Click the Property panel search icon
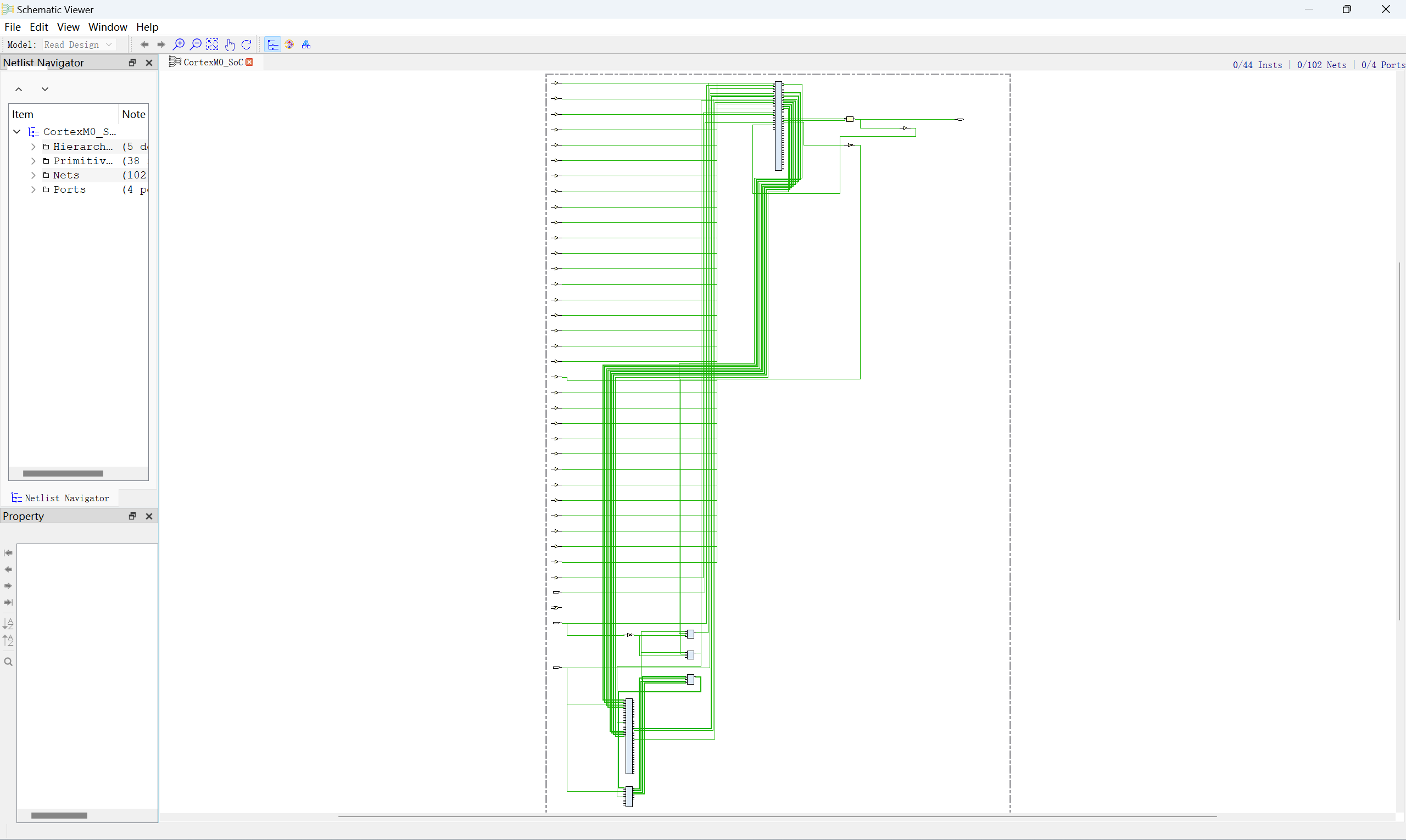 [x=8, y=662]
